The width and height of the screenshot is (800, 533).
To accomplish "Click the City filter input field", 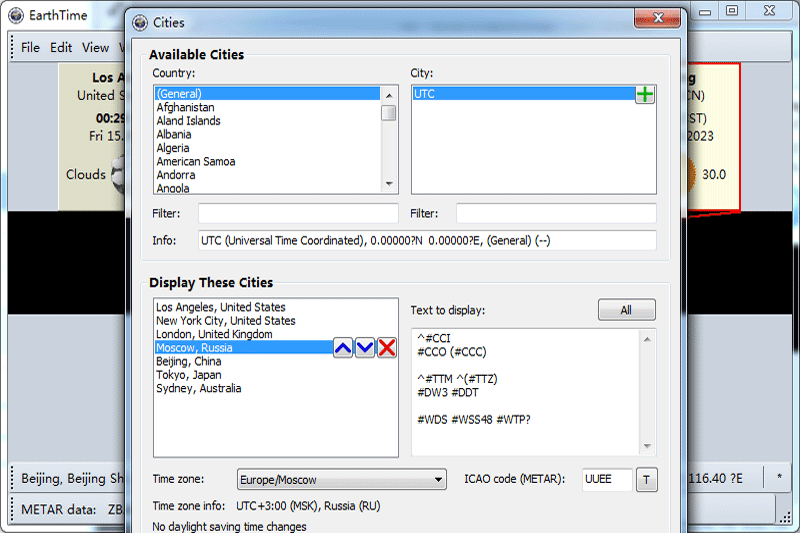I will pyautogui.click(x=556, y=213).
